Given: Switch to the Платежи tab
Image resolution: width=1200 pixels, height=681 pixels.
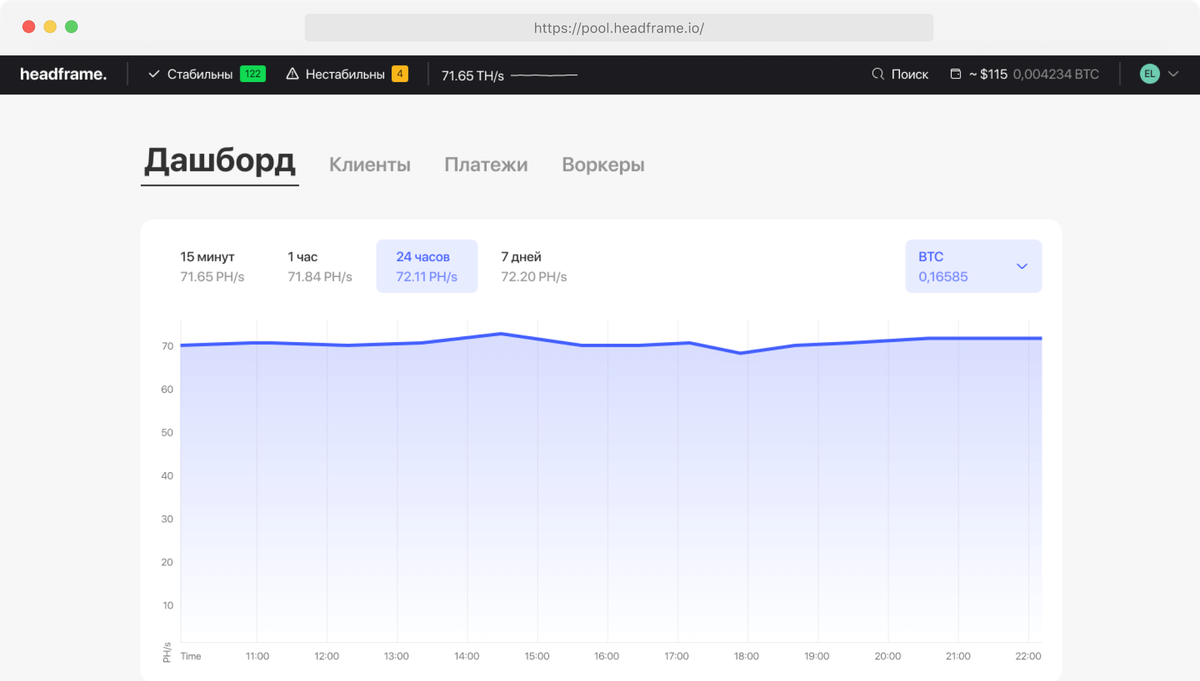Looking at the screenshot, I should click(486, 165).
